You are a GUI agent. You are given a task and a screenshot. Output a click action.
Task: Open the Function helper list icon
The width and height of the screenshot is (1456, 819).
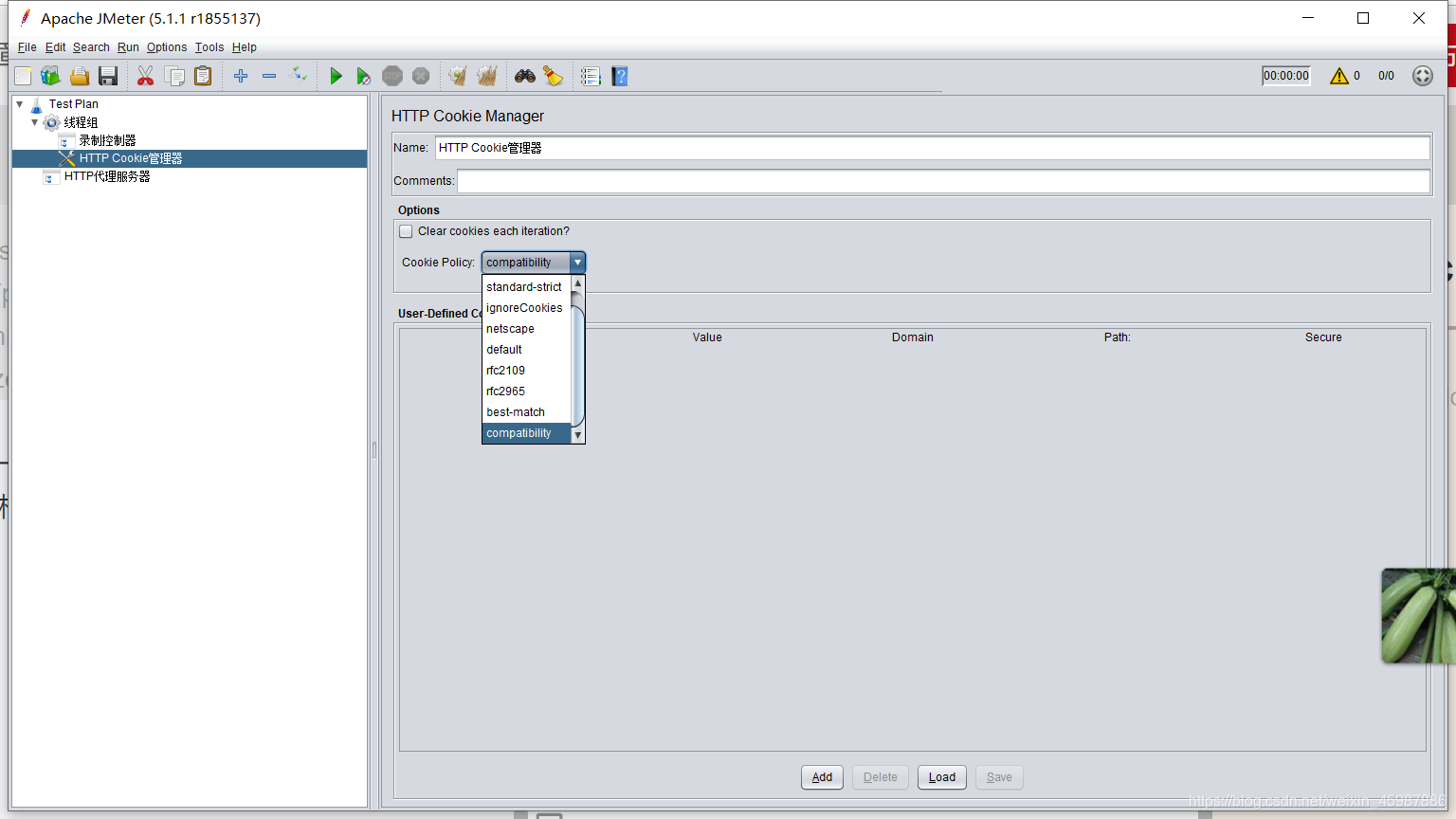[591, 76]
